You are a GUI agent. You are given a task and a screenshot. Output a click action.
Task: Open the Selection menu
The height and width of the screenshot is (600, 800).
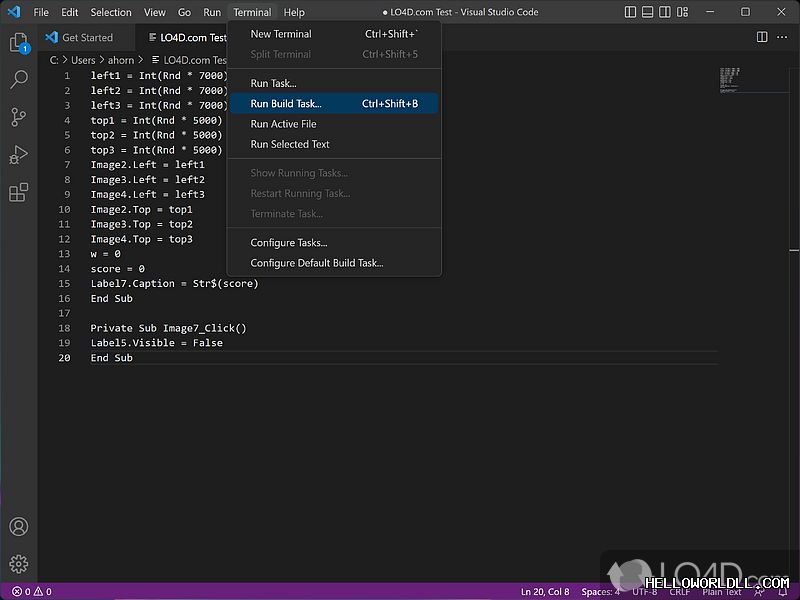pos(111,12)
